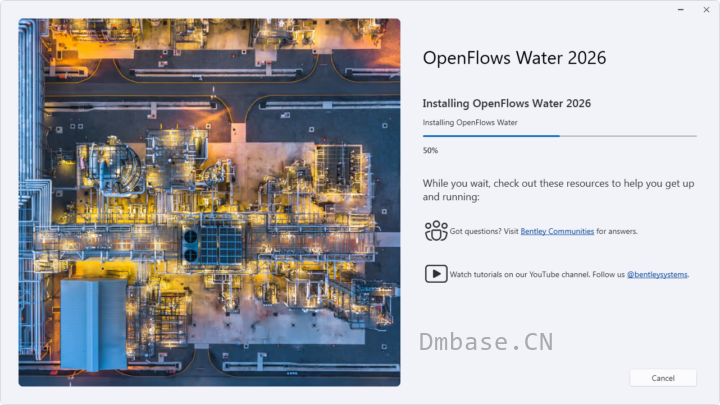Click the OpenFlows Water 2026 title
Screen dimensions: 720x405
[514, 58]
